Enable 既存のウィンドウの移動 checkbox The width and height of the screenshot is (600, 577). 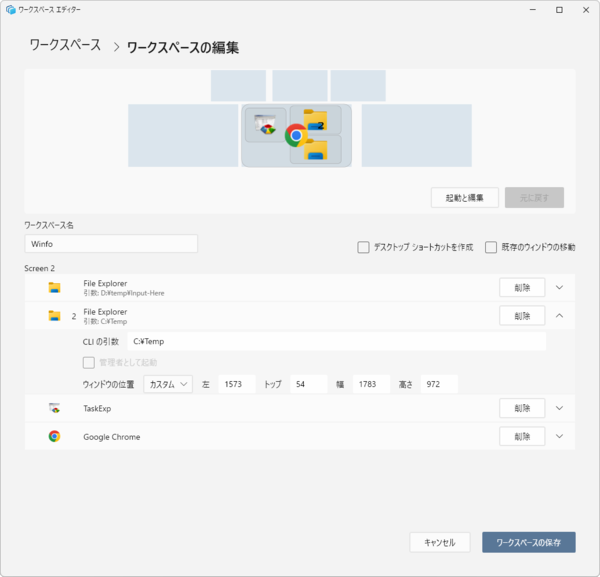pos(491,247)
